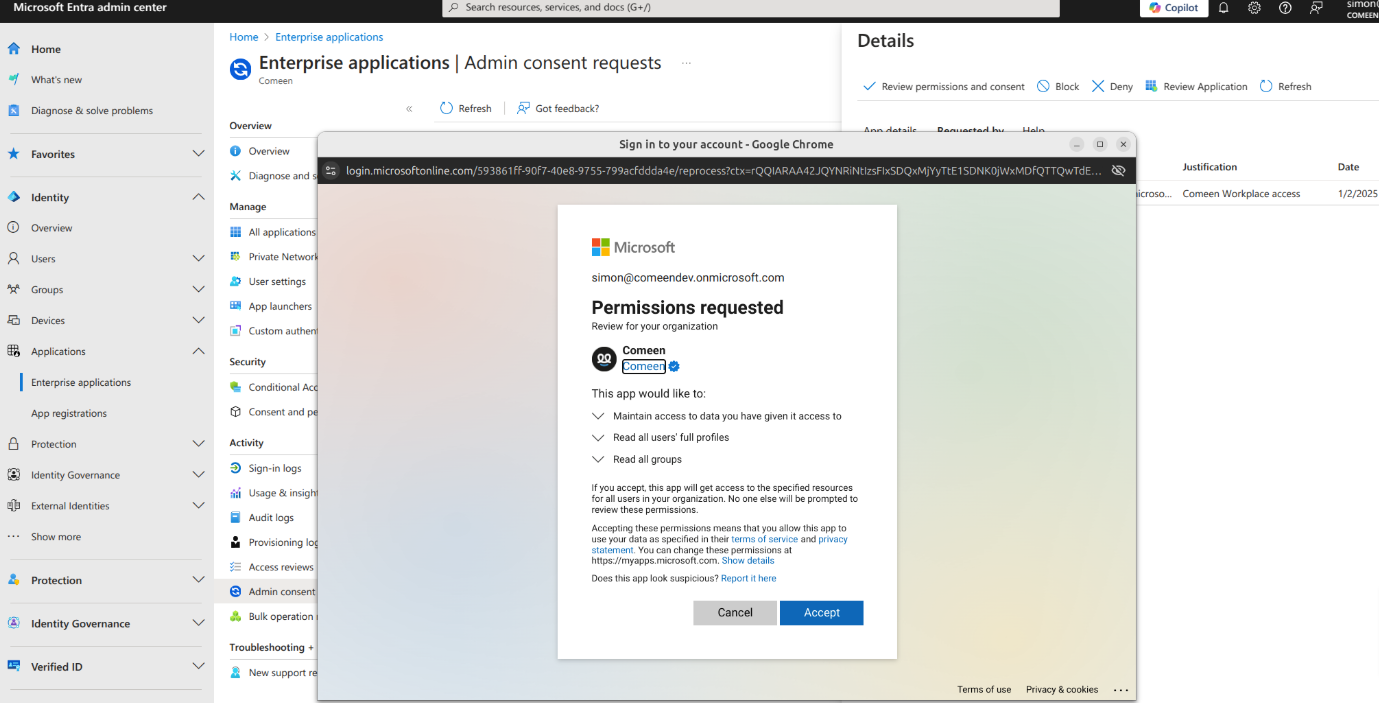This screenshot has width=1379, height=703.
Task: Collapse the Identity section
Action: pos(198,197)
